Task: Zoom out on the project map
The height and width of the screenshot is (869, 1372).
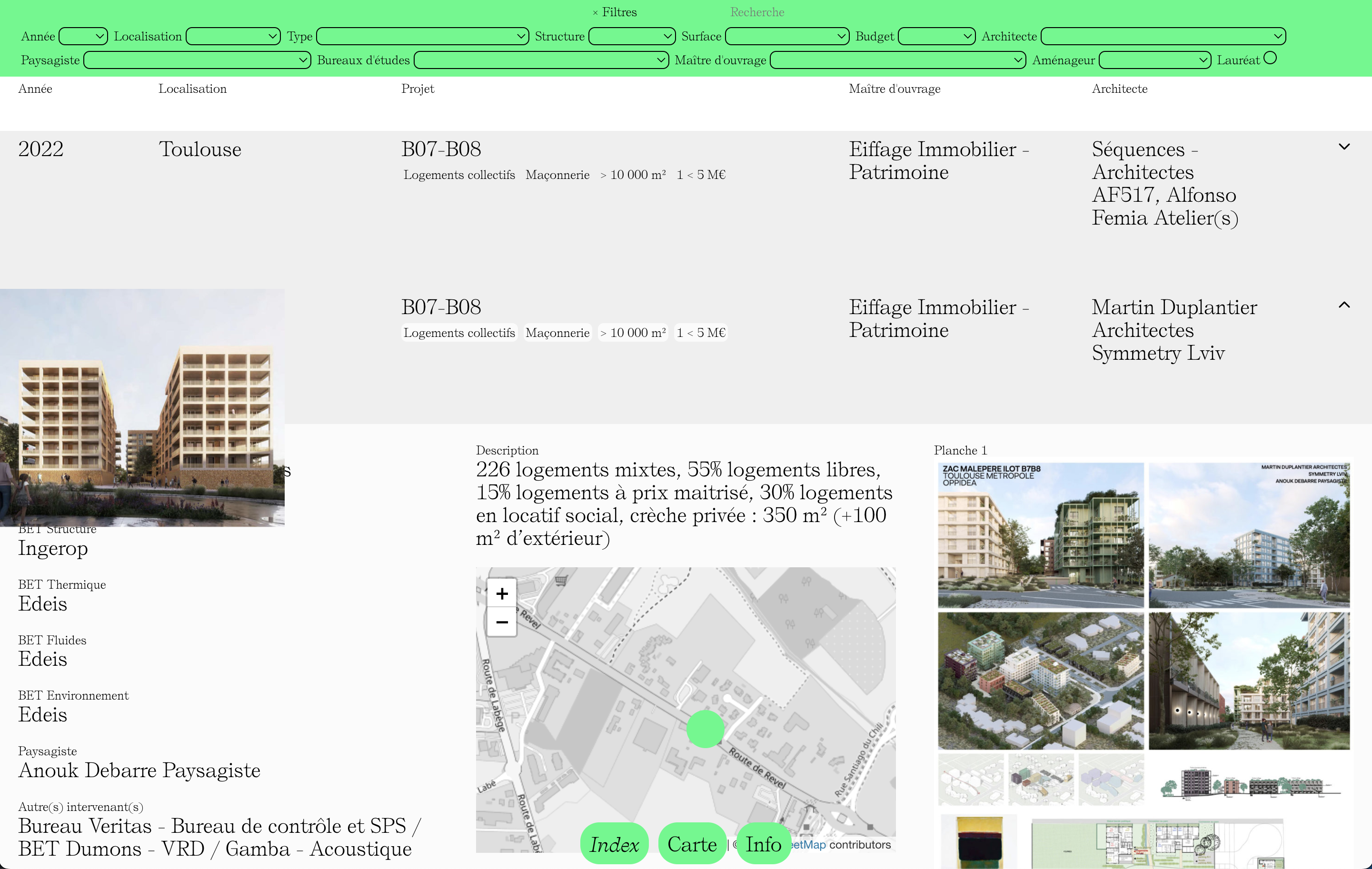Action: 501,622
